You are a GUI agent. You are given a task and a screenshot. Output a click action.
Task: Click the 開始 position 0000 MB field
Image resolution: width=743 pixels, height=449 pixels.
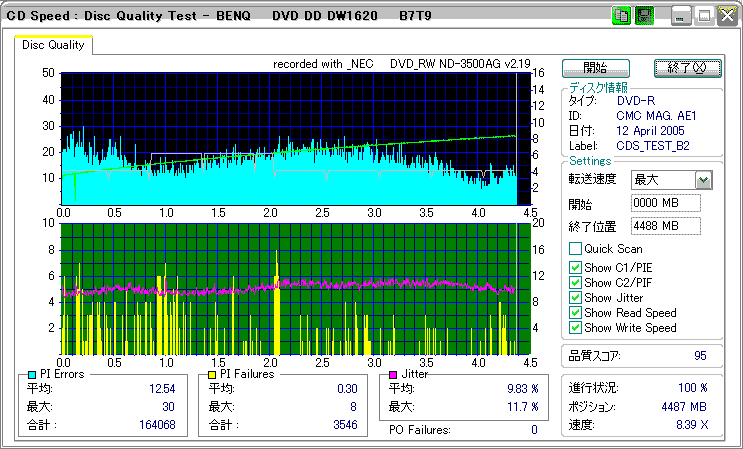coord(665,203)
